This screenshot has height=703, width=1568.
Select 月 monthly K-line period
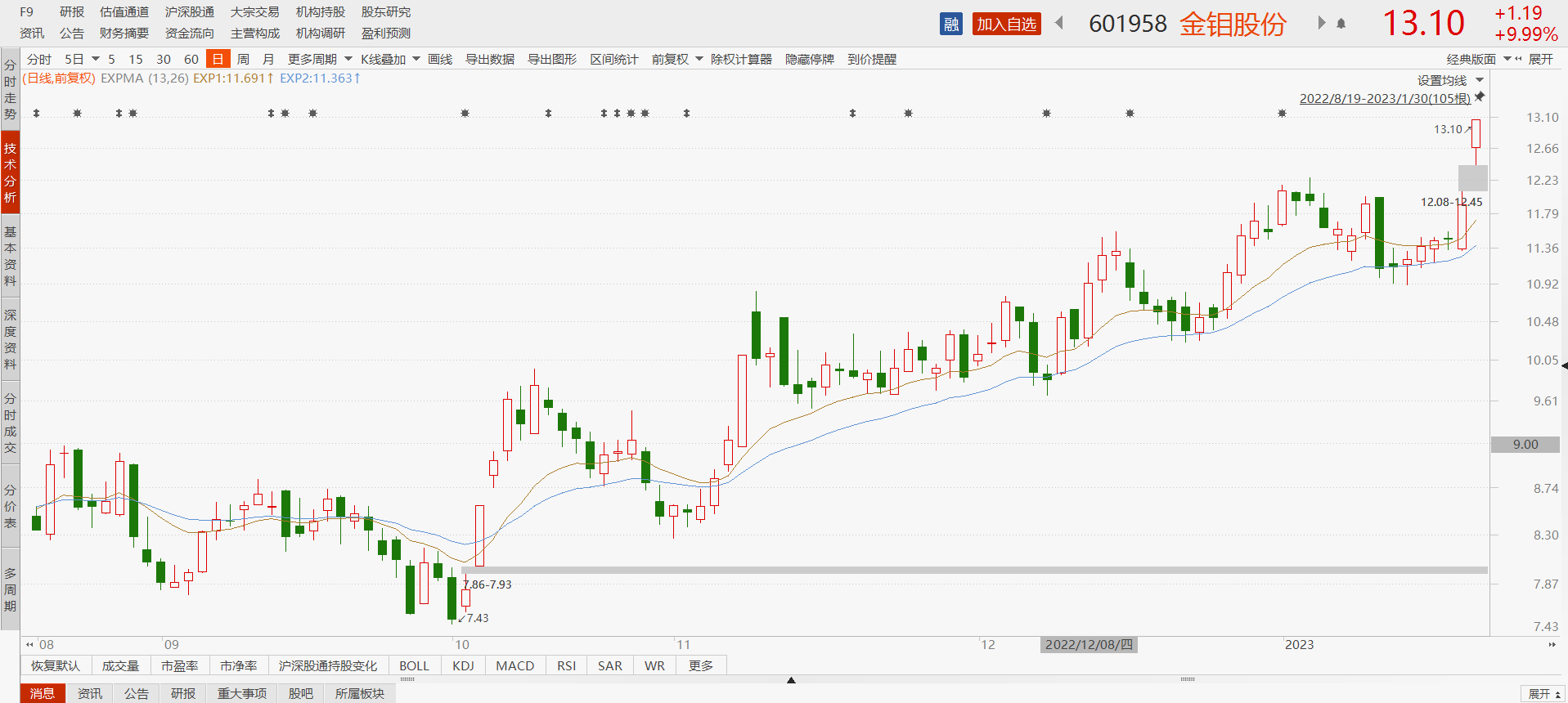click(268, 59)
